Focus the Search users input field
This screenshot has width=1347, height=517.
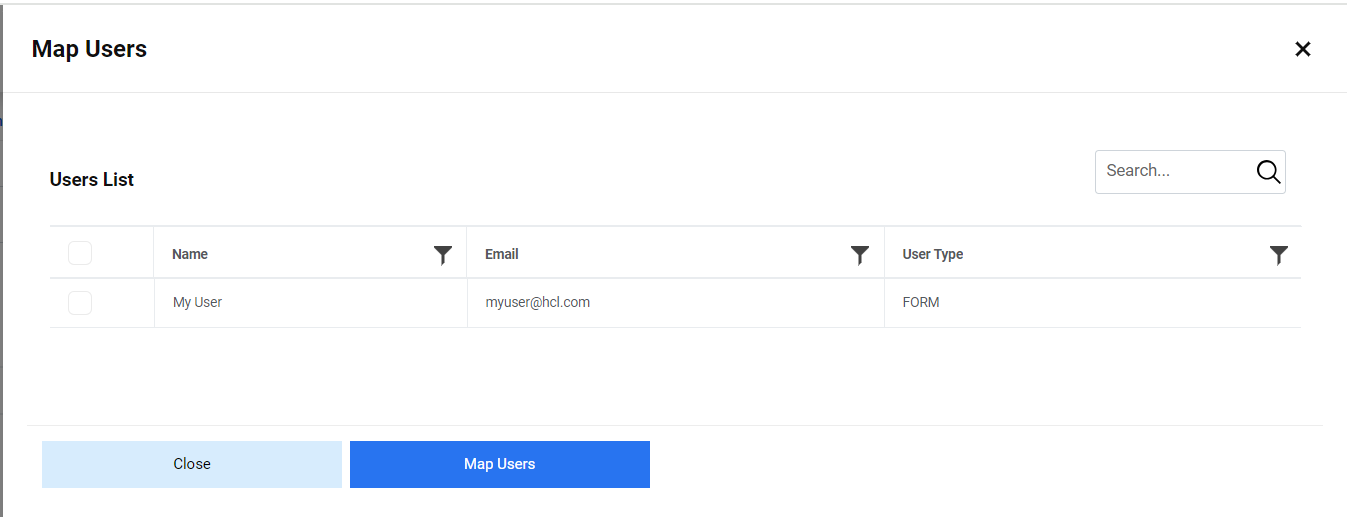click(x=1173, y=171)
